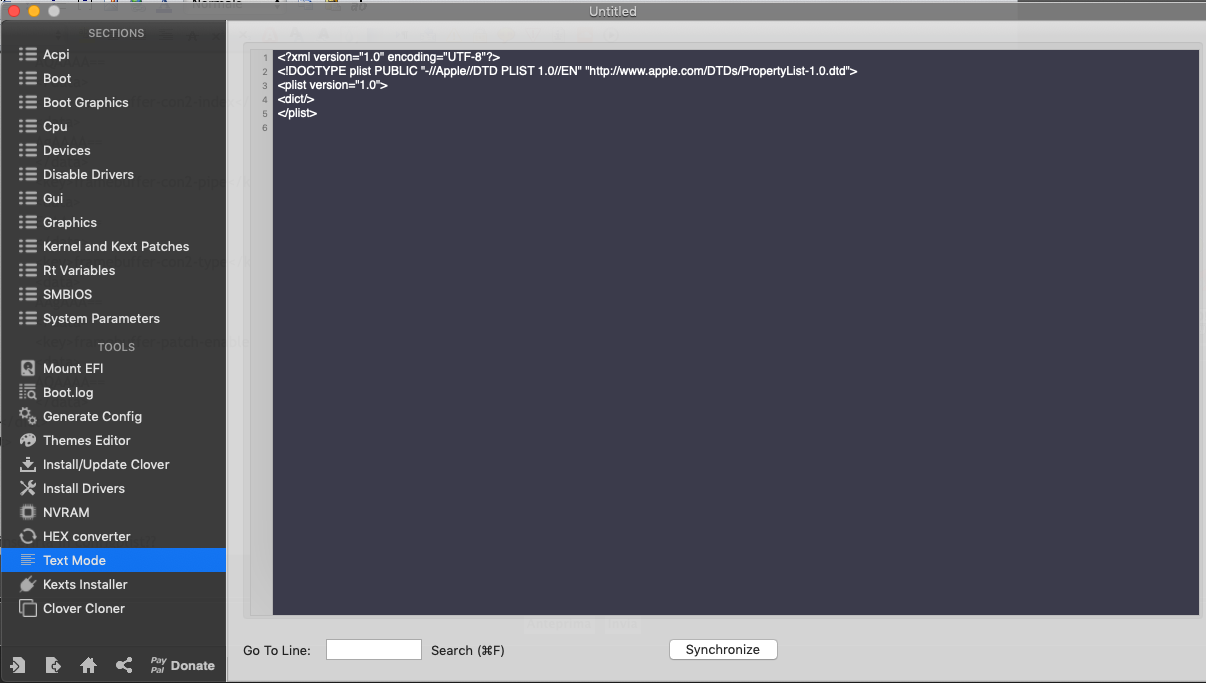Image resolution: width=1206 pixels, height=683 pixels.
Task: Open the Clover Cloner tool
Action: point(113,608)
